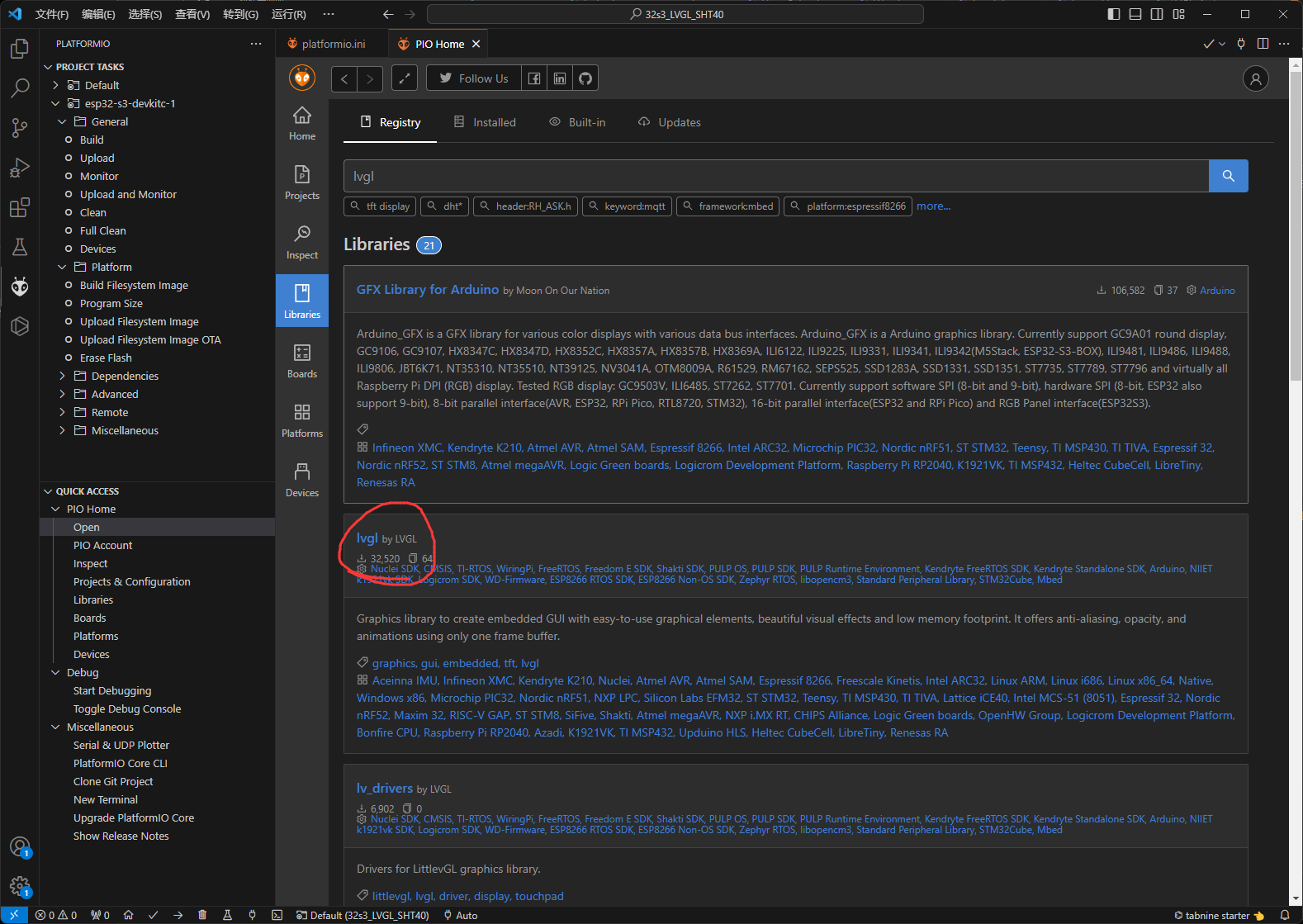Click the blue library search button
1303x924 pixels.
(x=1228, y=176)
